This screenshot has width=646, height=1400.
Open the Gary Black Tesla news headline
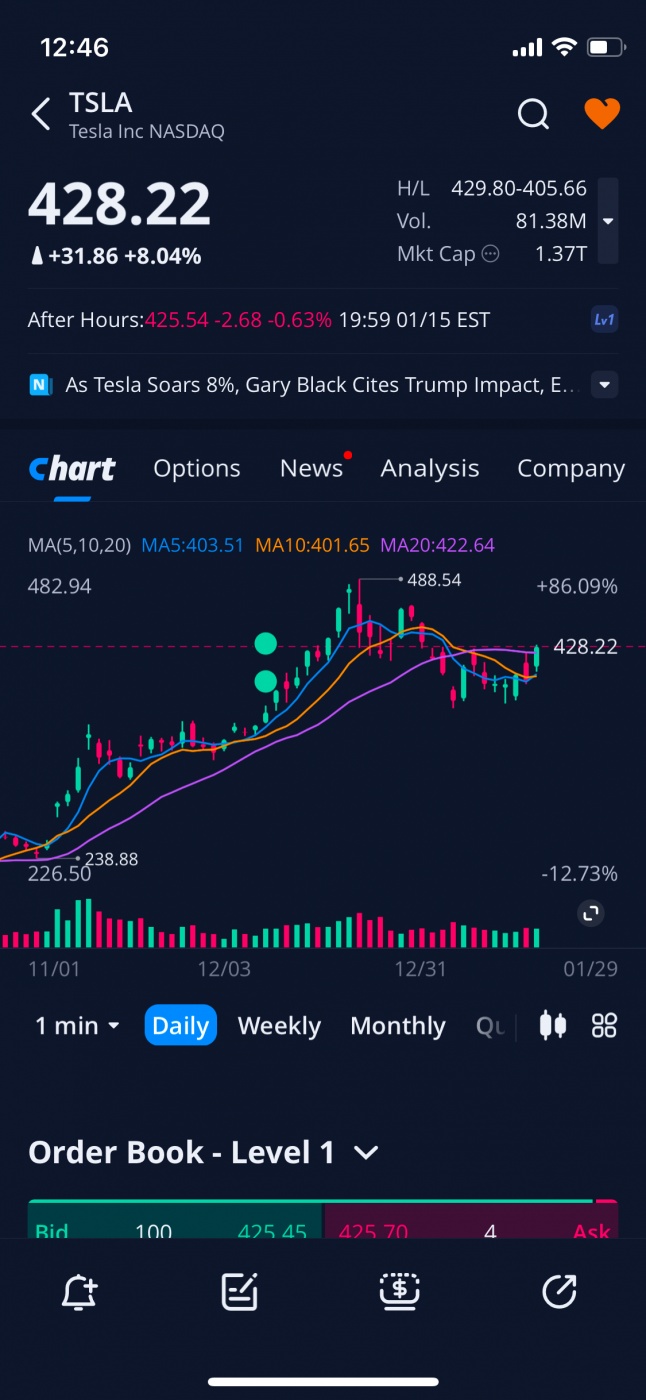point(320,385)
